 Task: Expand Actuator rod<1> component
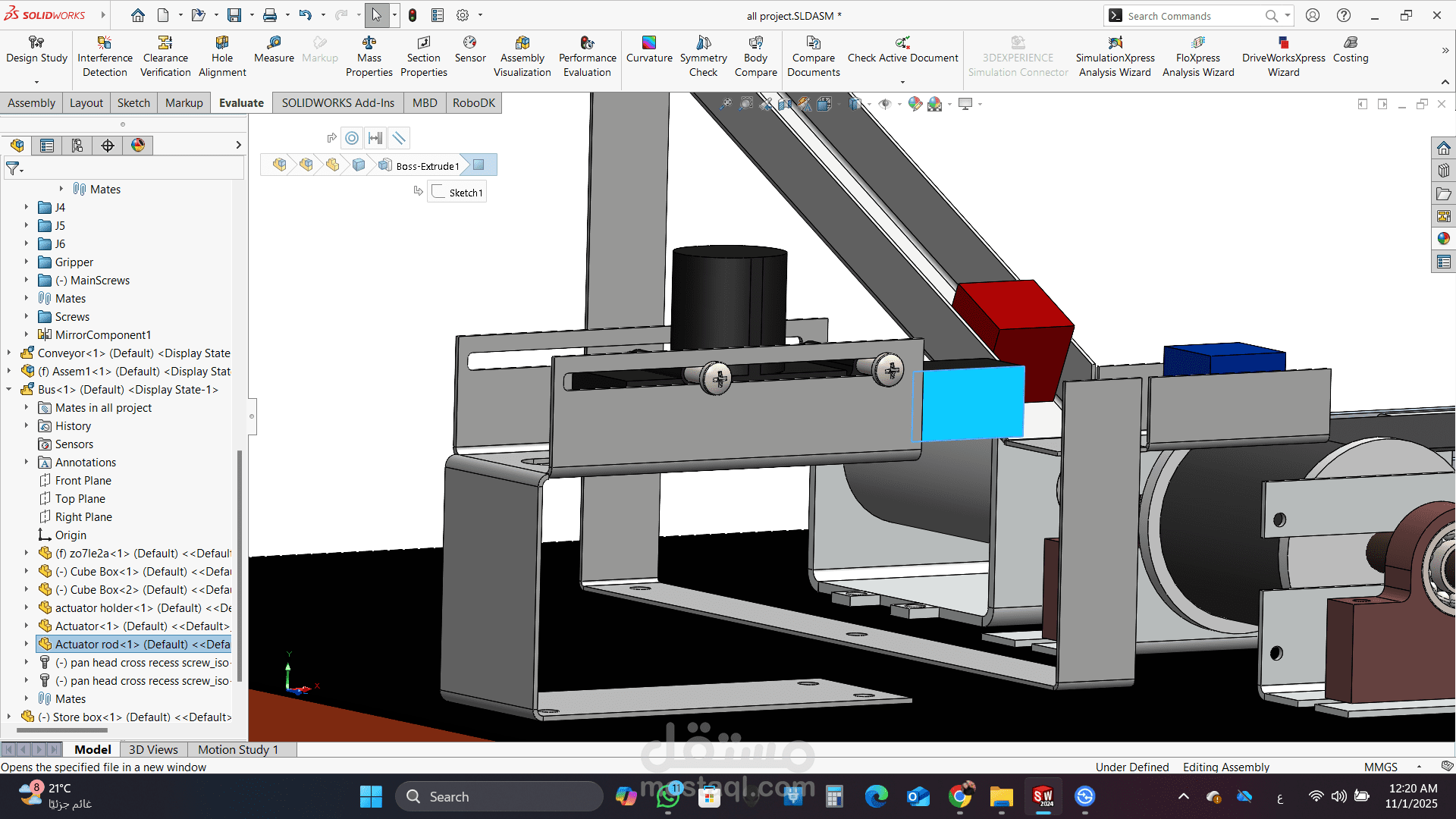point(26,644)
